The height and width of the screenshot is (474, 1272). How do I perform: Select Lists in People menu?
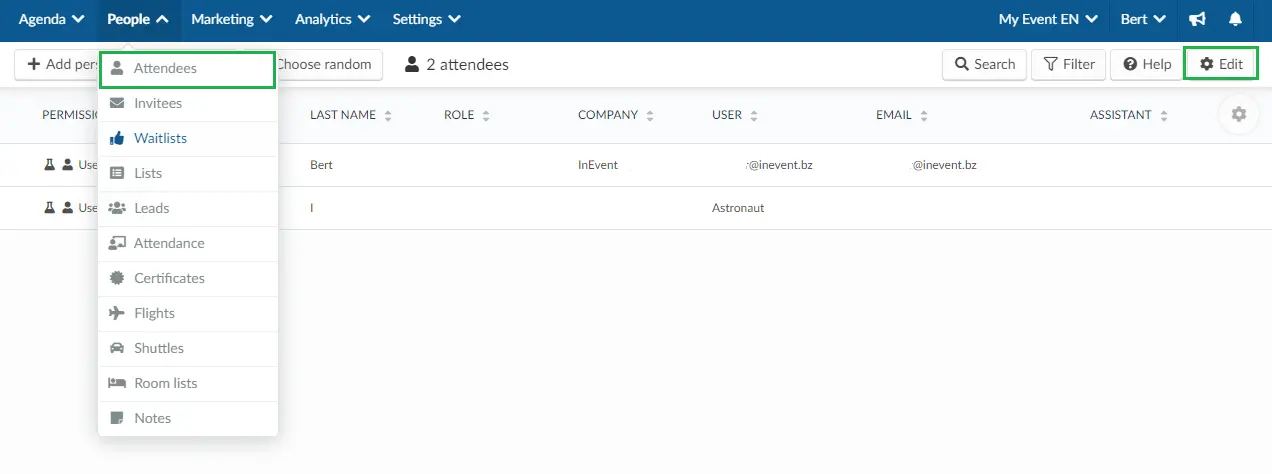tap(187, 174)
